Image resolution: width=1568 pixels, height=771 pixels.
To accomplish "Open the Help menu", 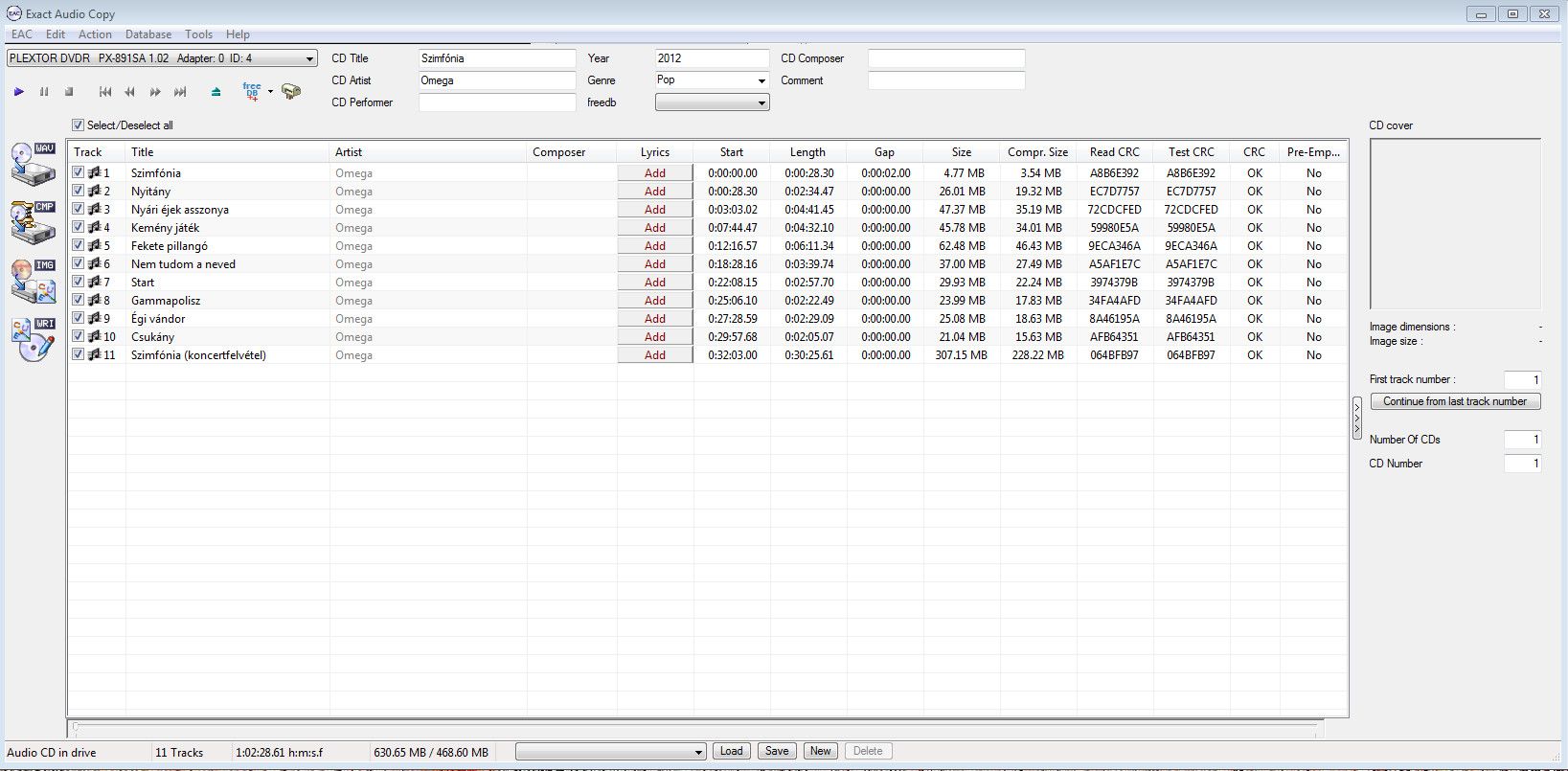I will click(238, 34).
